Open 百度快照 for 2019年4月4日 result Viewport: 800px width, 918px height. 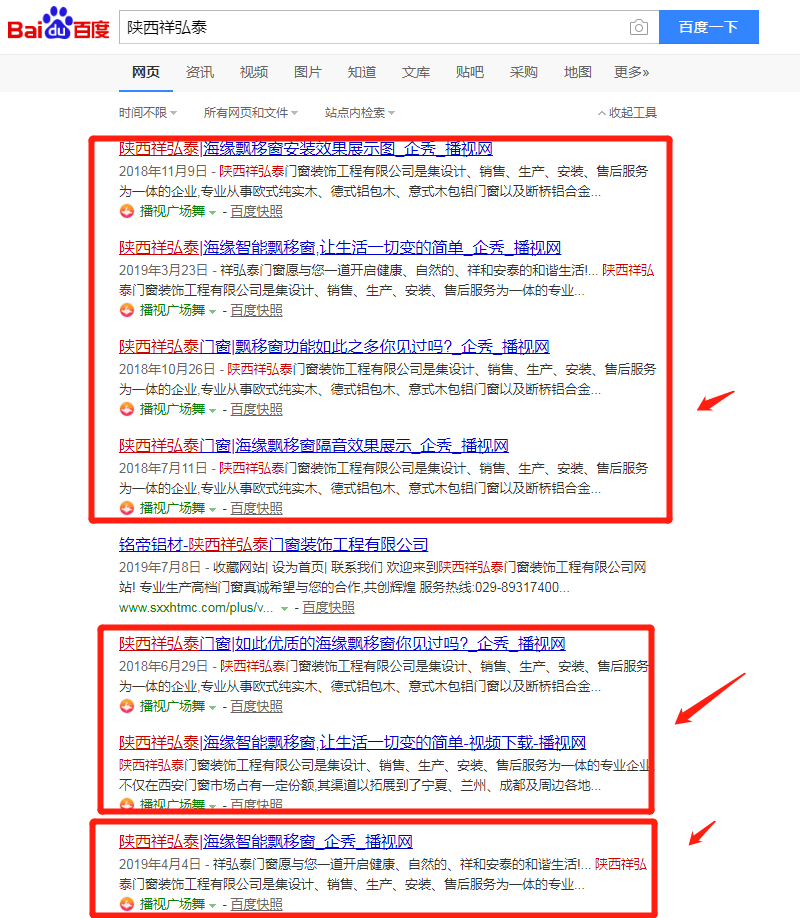pyautogui.click(x=257, y=904)
